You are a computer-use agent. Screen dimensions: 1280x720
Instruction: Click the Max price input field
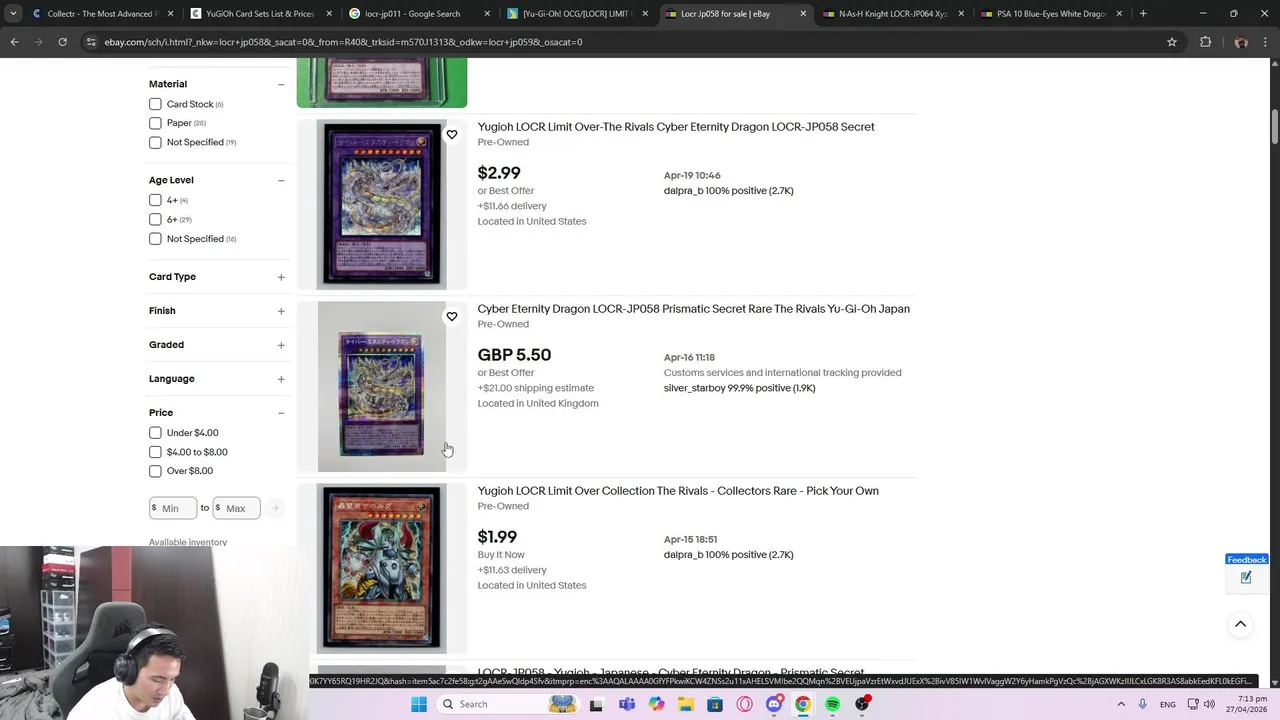pos(236,508)
